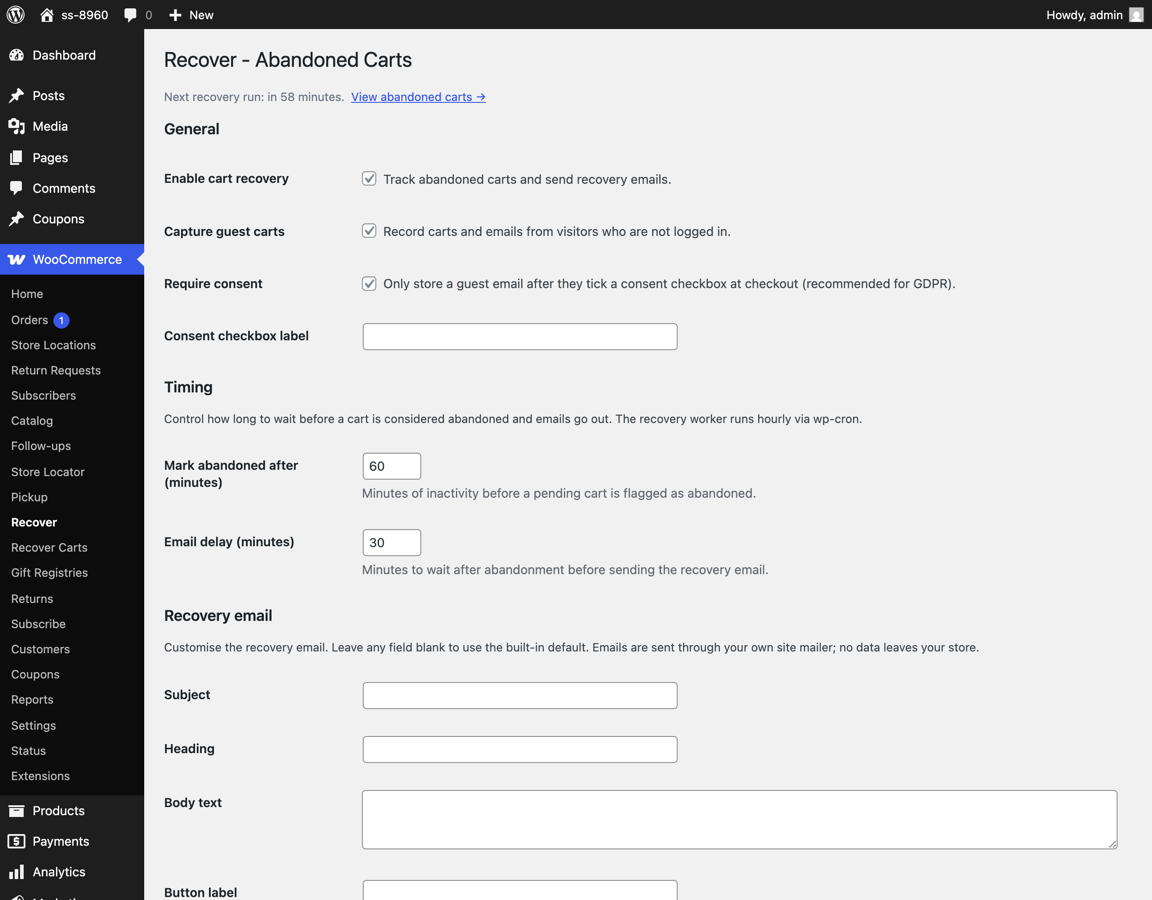Click the Body text resize handle
Image resolution: width=1152 pixels, height=900 pixels.
click(x=1112, y=844)
